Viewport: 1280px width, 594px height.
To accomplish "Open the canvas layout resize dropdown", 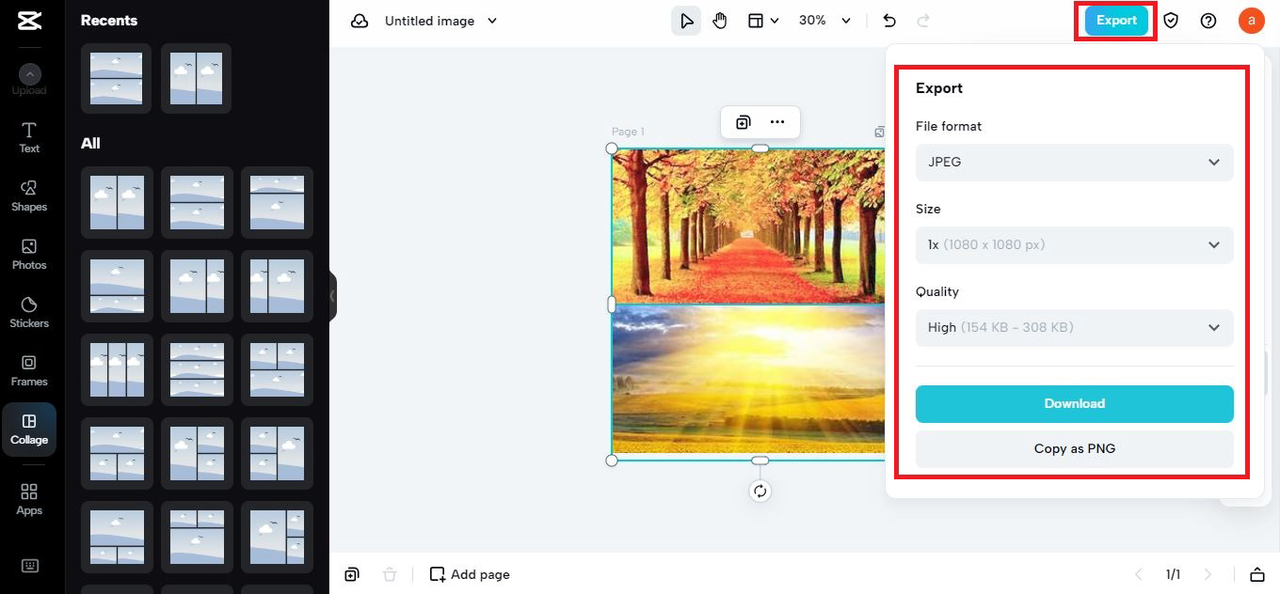I will click(x=763, y=21).
